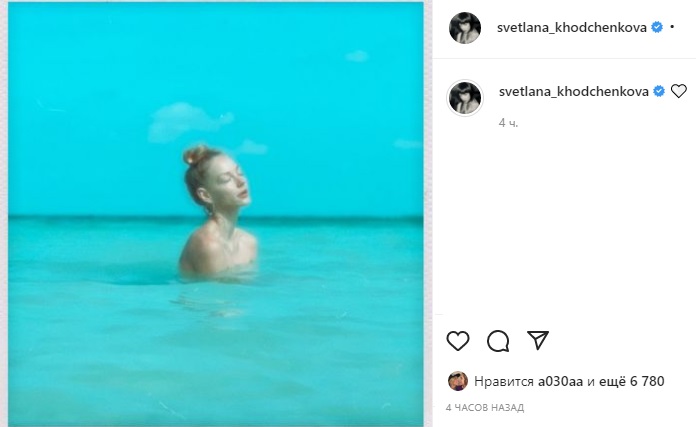
Task: Open svetlana_khodchenkova profile from caption username
Action: click(x=574, y=91)
